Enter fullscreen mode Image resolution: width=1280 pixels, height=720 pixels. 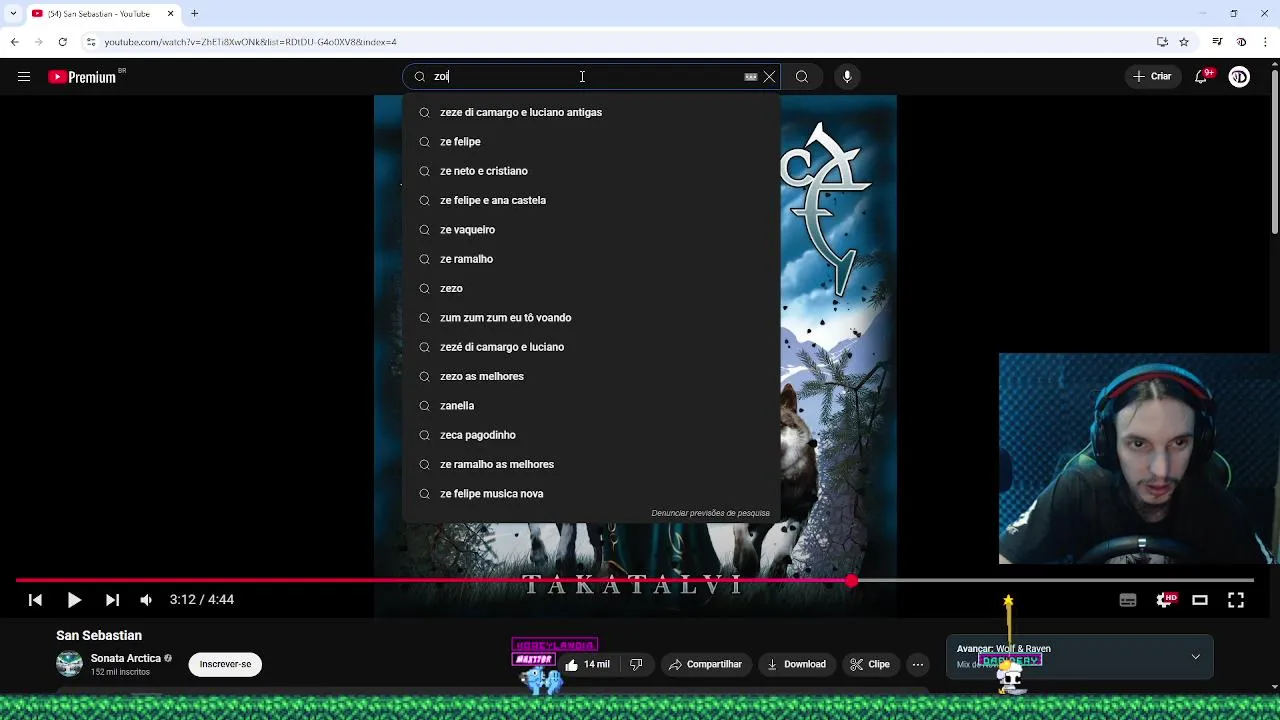pos(1236,600)
